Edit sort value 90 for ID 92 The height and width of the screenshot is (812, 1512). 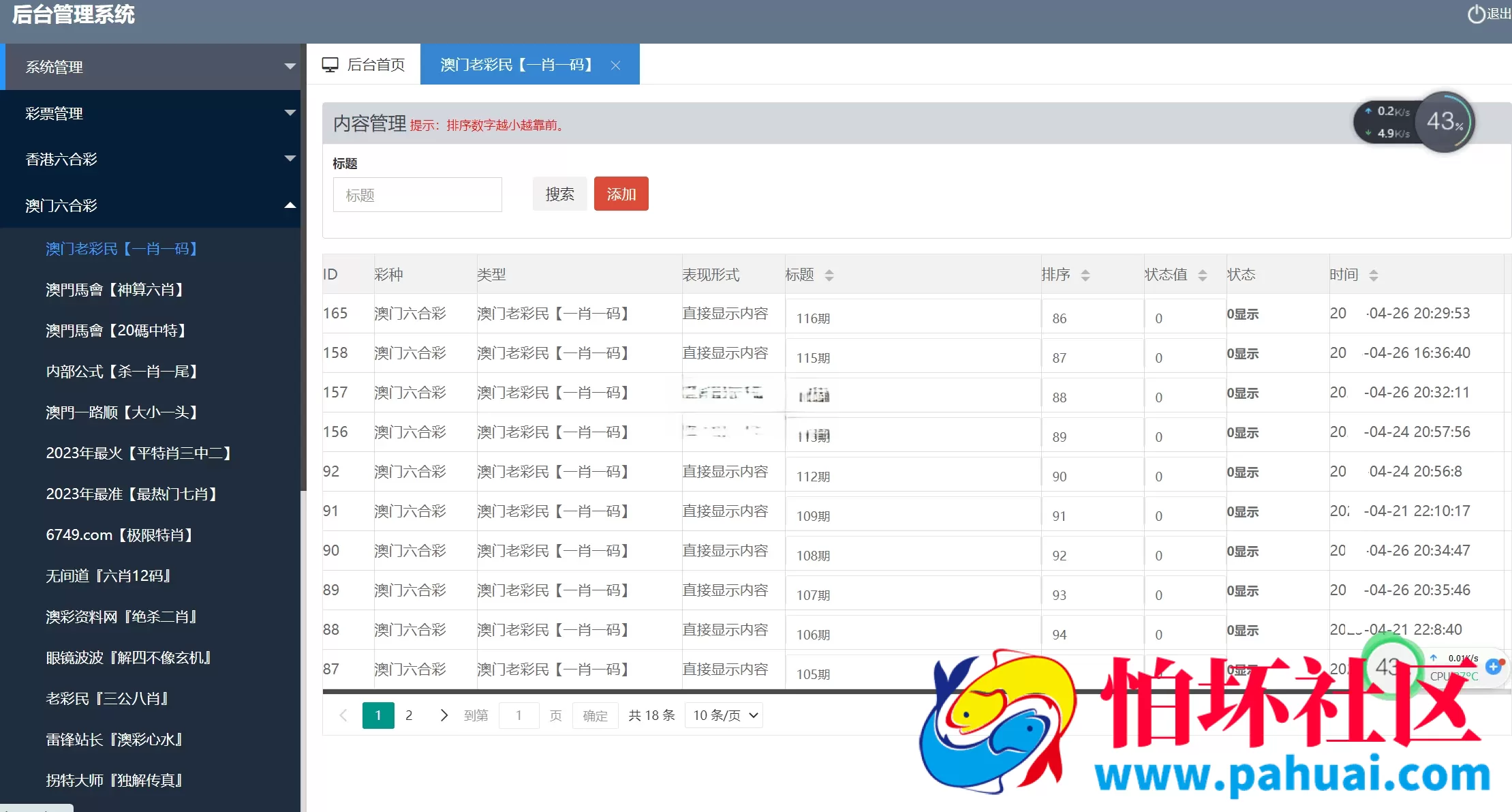[1092, 477]
